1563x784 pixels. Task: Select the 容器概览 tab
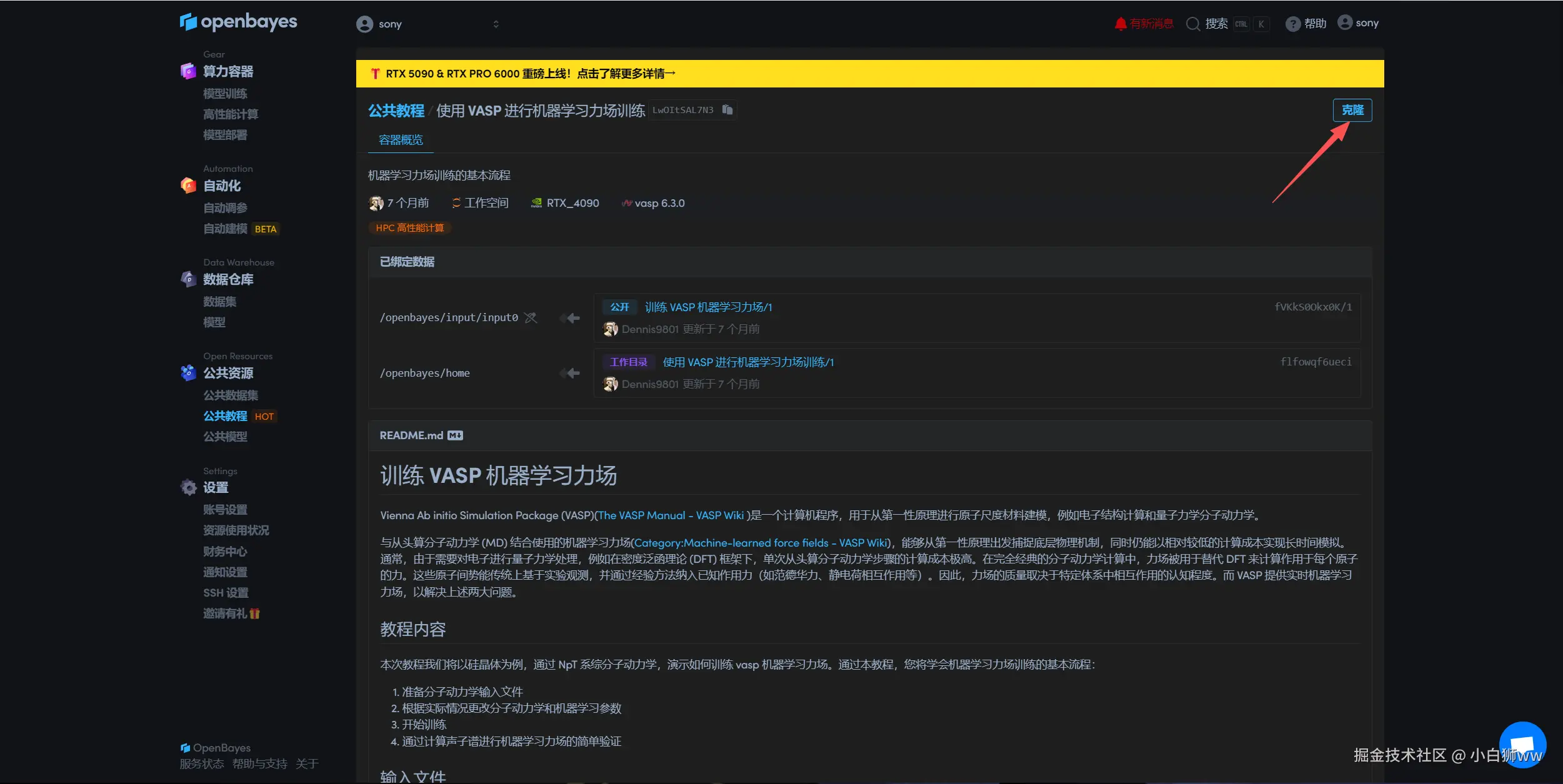401,140
